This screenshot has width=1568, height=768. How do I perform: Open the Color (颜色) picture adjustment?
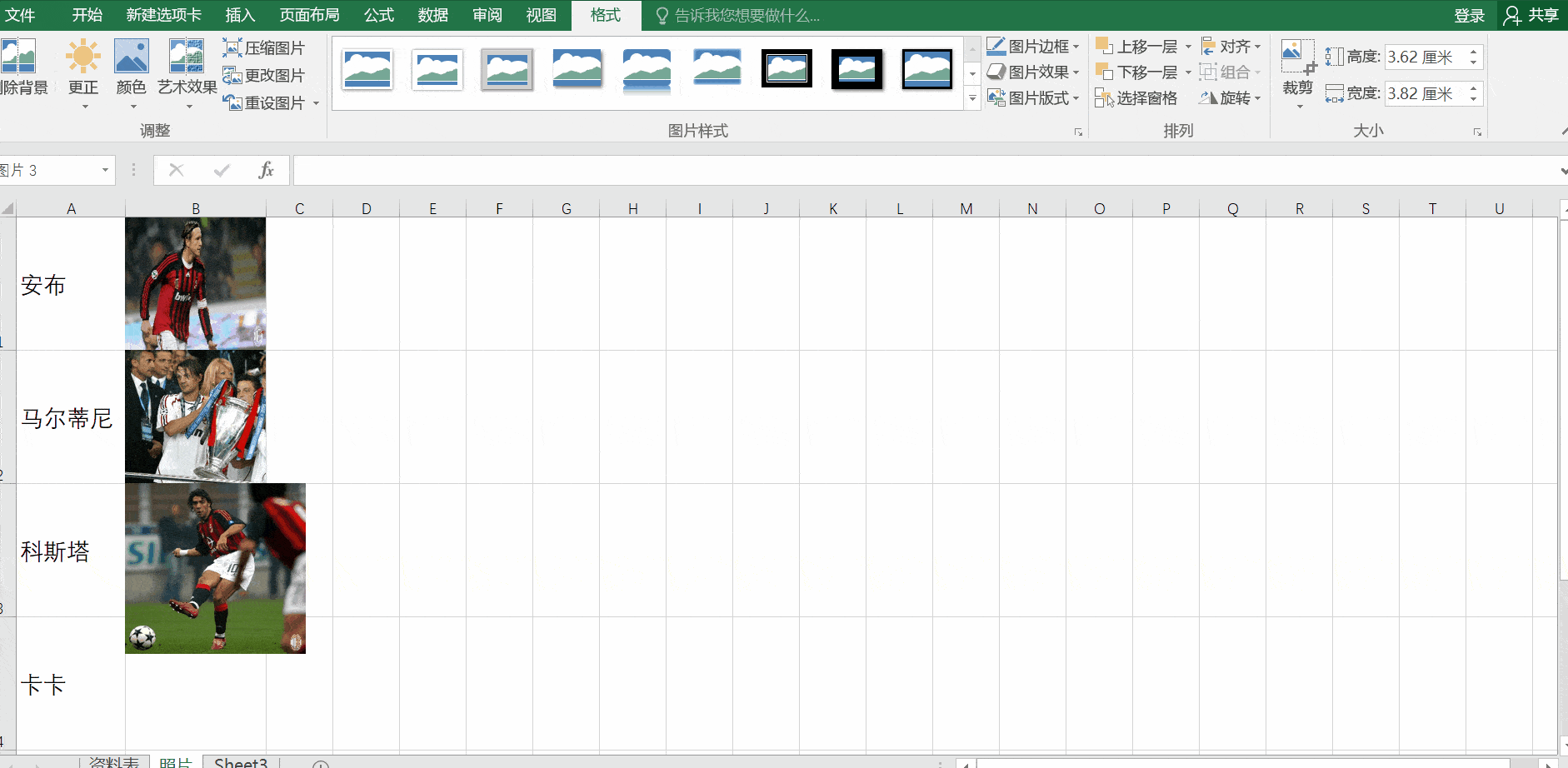click(x=131, y=58)
